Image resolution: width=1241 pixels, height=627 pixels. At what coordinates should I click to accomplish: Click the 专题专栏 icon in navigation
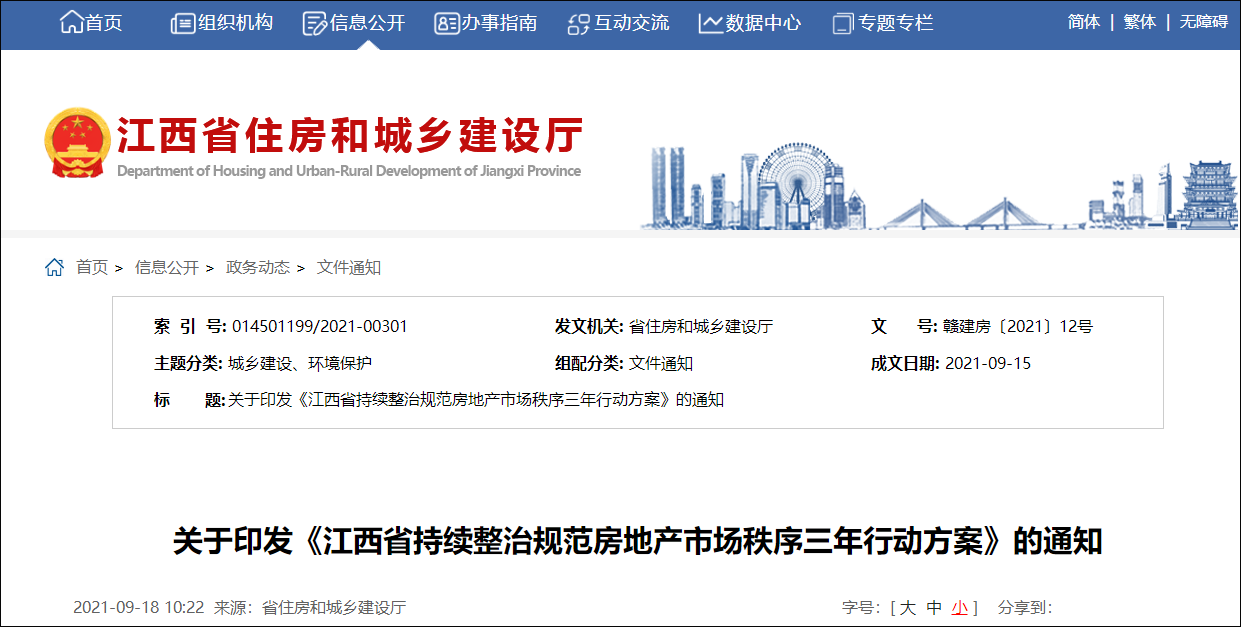(843, 22)
